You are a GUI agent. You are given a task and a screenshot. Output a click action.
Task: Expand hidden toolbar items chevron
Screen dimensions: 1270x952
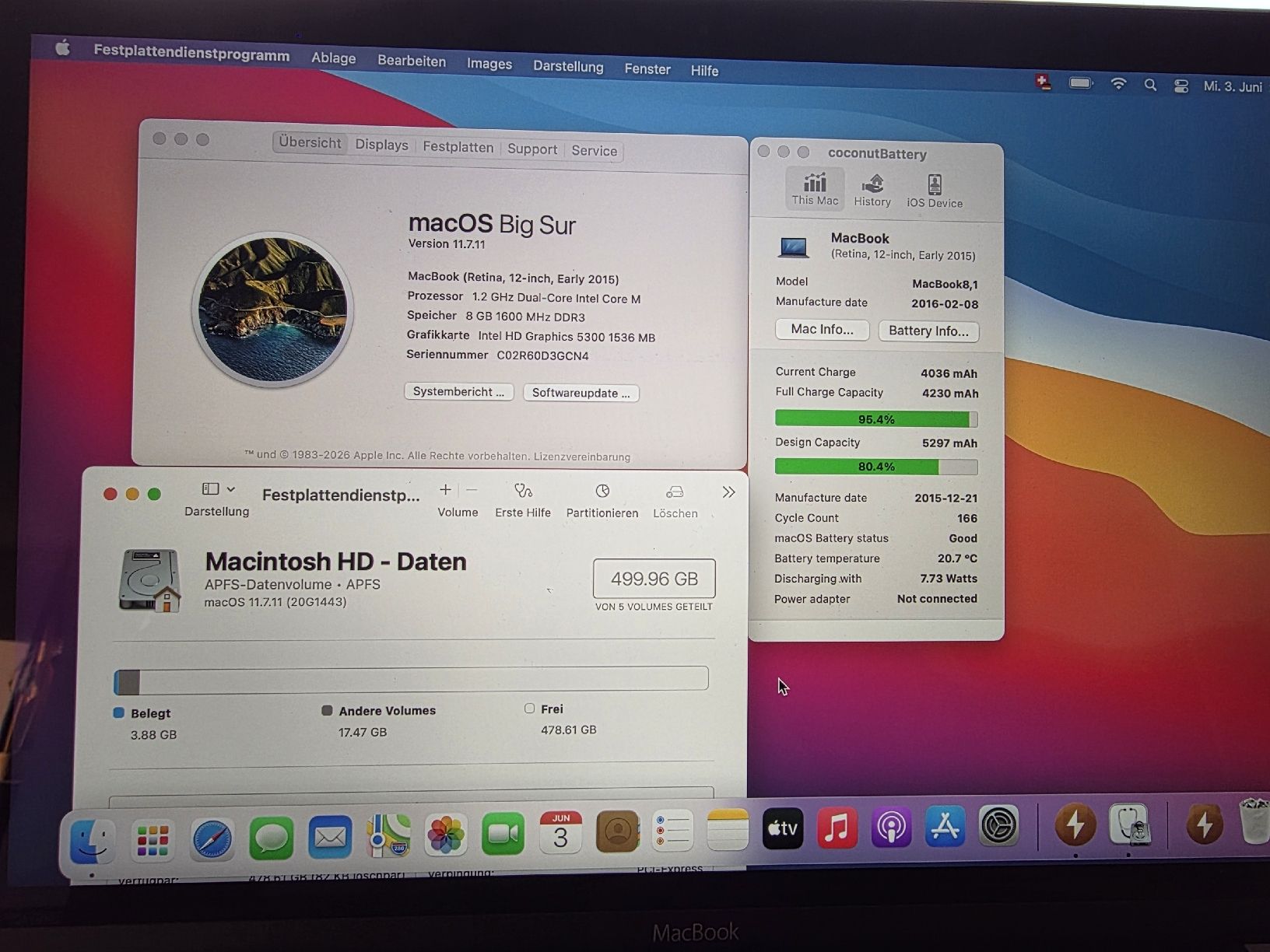[728, 492]
